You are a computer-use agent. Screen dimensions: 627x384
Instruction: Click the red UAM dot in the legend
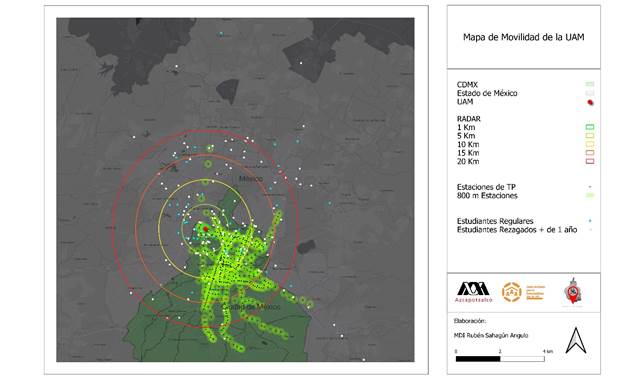590,102
